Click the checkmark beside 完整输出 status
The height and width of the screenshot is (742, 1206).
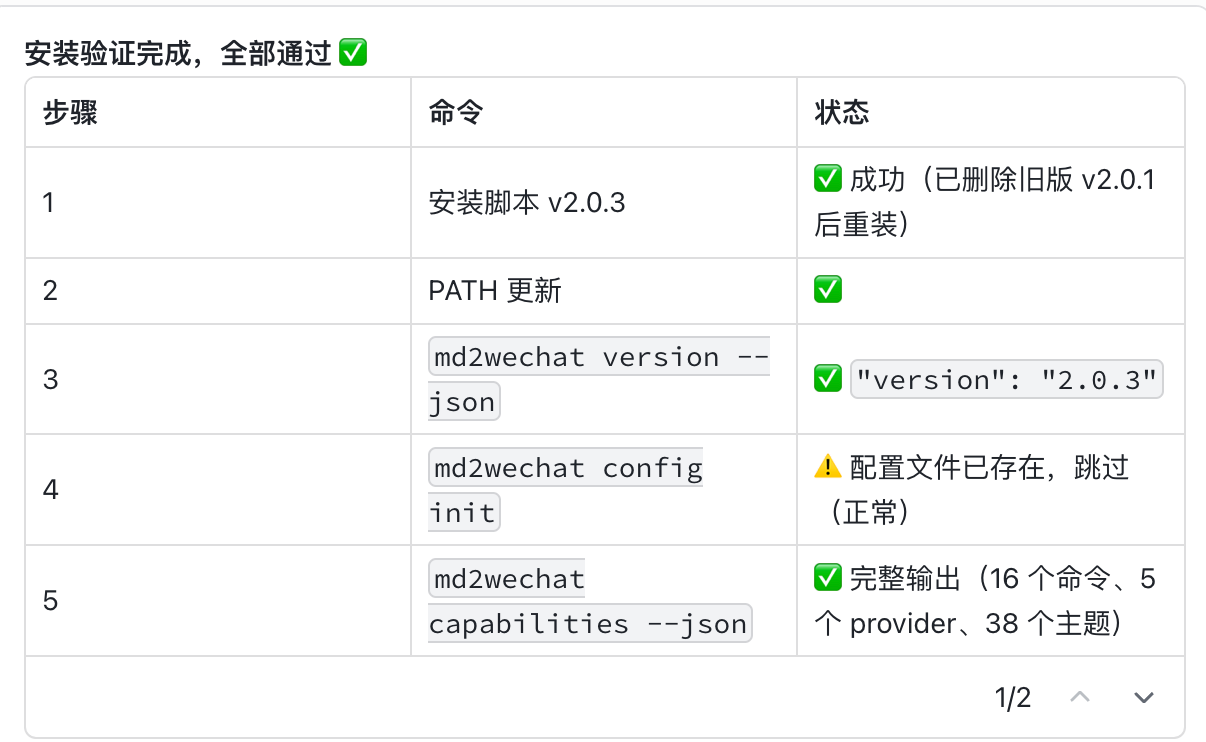(827, 578)
